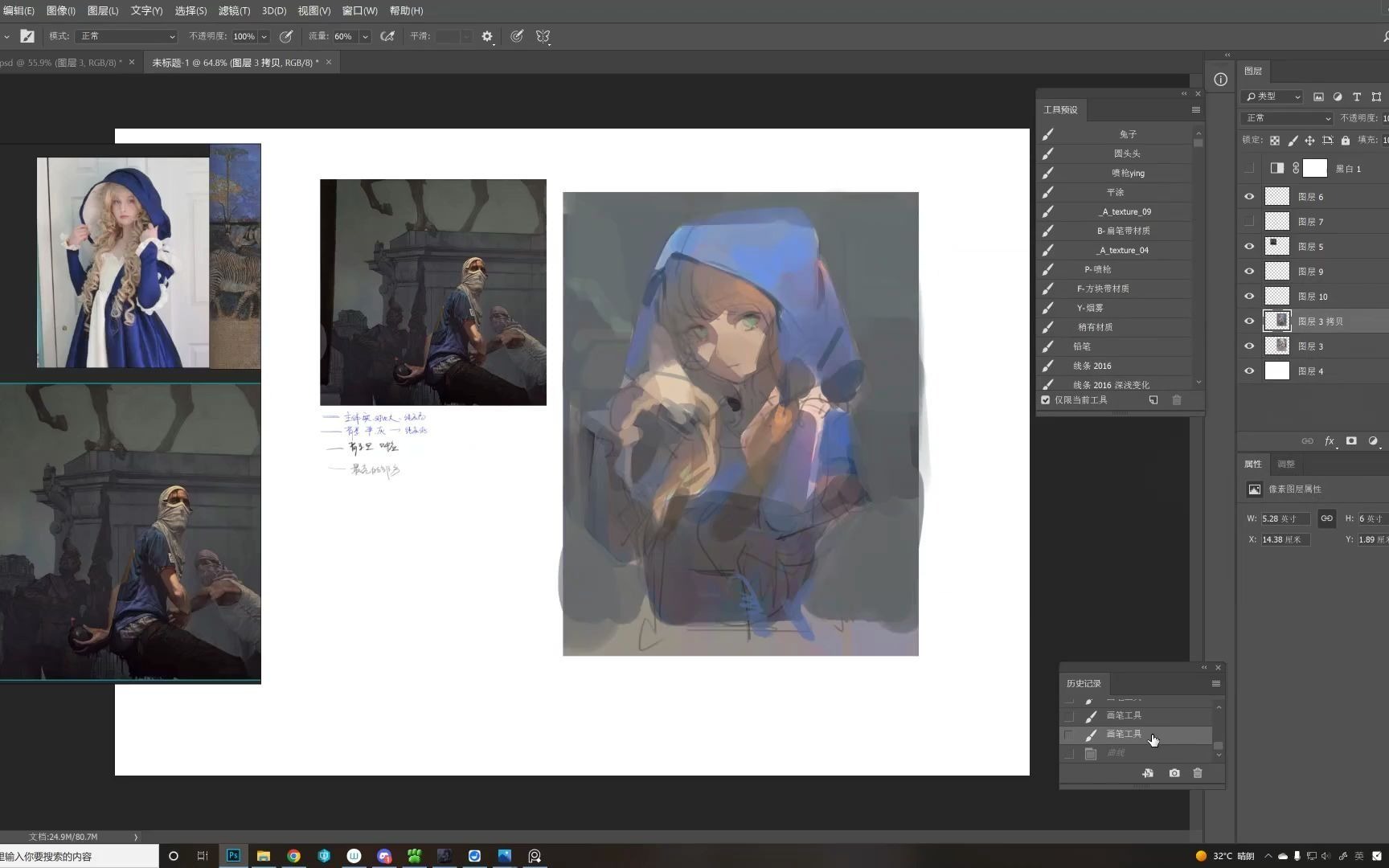Open the brush settings panel icon
This screenshot has width=1389, height=868.
[x=27, y=36]
